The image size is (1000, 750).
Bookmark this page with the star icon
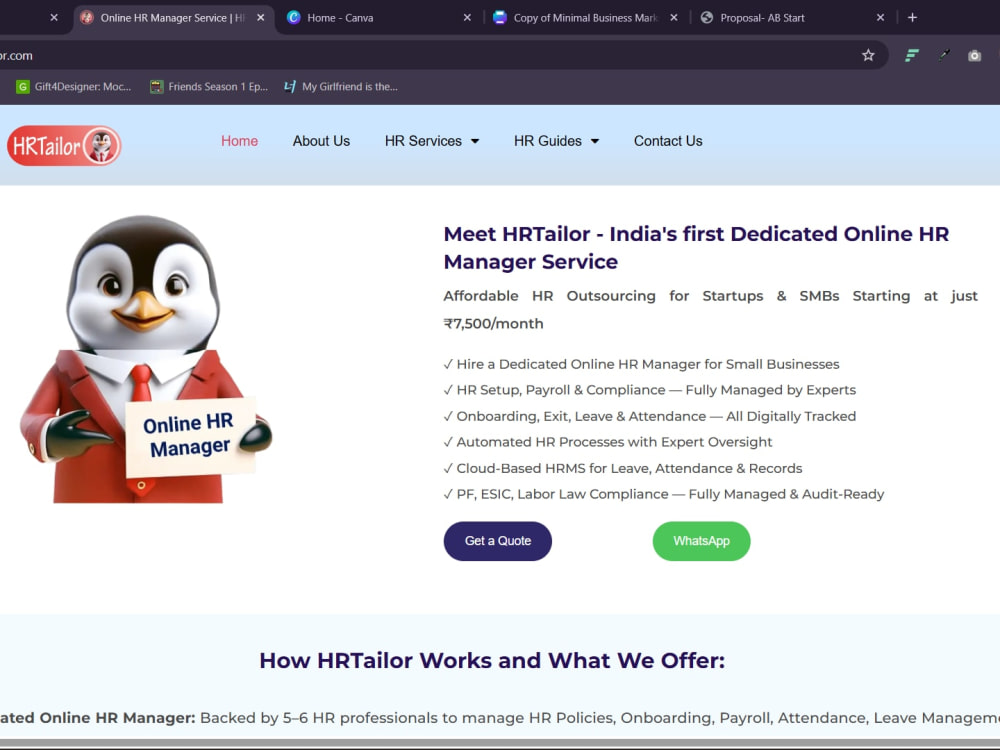[868, 55]
